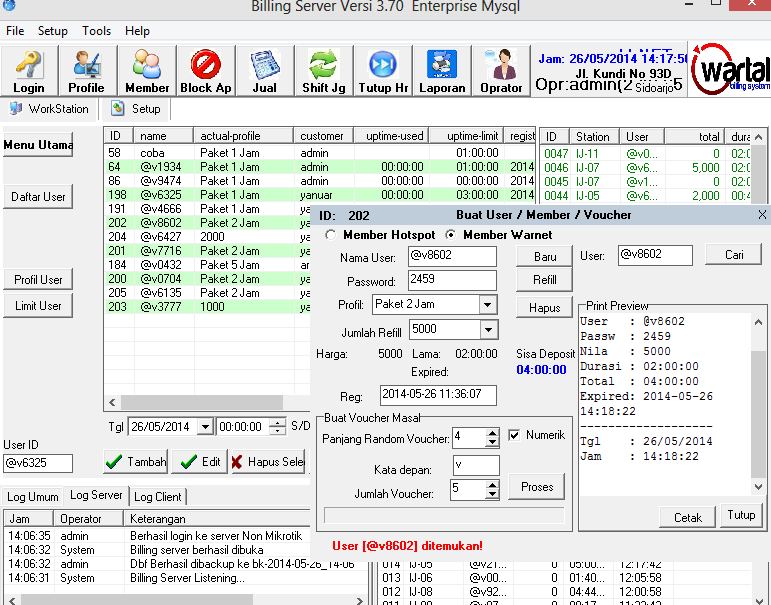This screenshot has height=605, width=771.
Task: Switch to the Log Umum tab
Action: (32, 497)
